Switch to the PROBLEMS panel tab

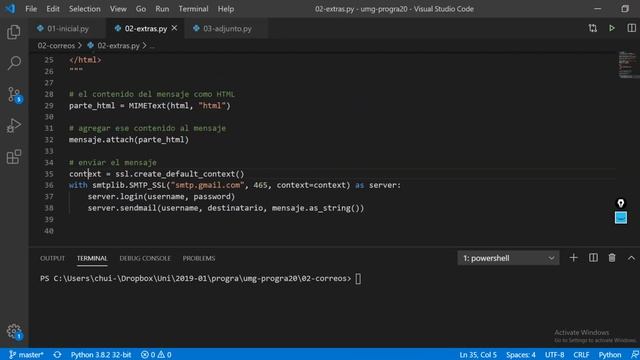[199, 258]
